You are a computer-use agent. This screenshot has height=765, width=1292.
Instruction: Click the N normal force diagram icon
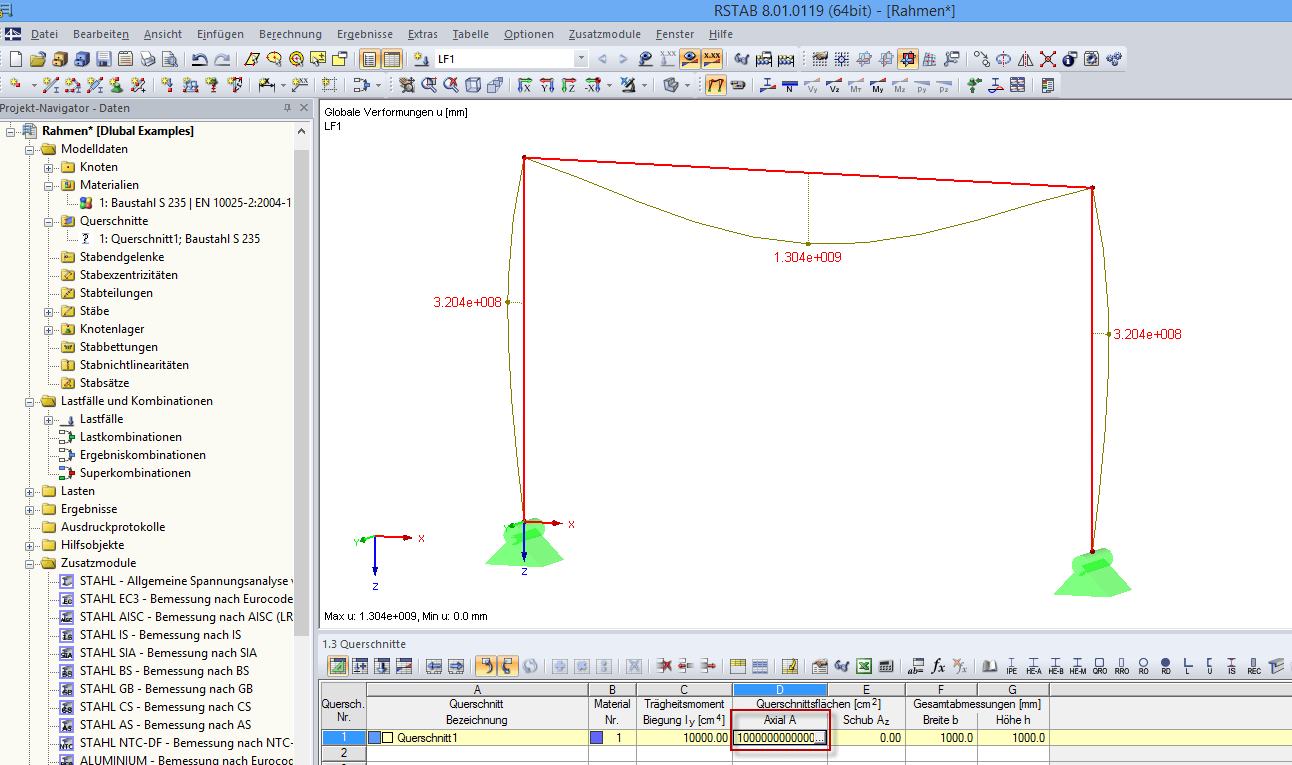790,86
